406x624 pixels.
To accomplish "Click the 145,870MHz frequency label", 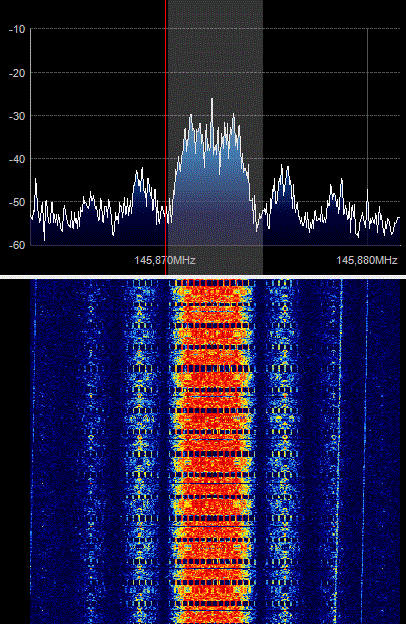I will tap(165, 260).
